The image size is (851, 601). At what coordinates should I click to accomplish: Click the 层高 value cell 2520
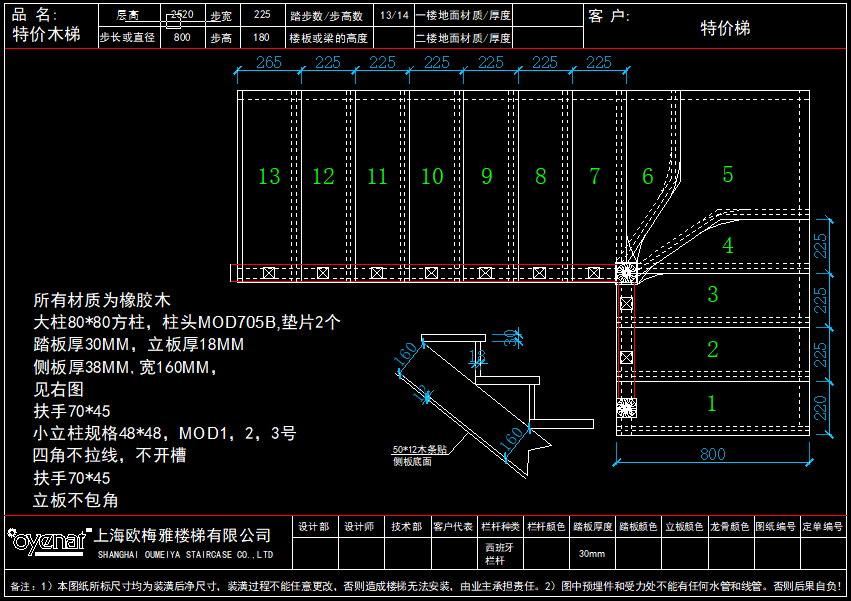pos(183,15)
